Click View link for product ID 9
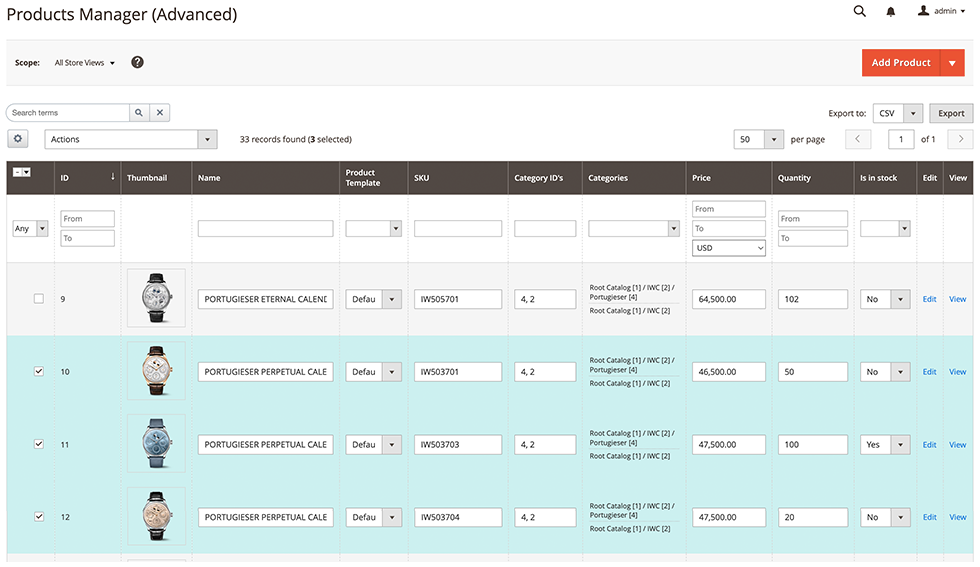 click(x=958, y=299)
